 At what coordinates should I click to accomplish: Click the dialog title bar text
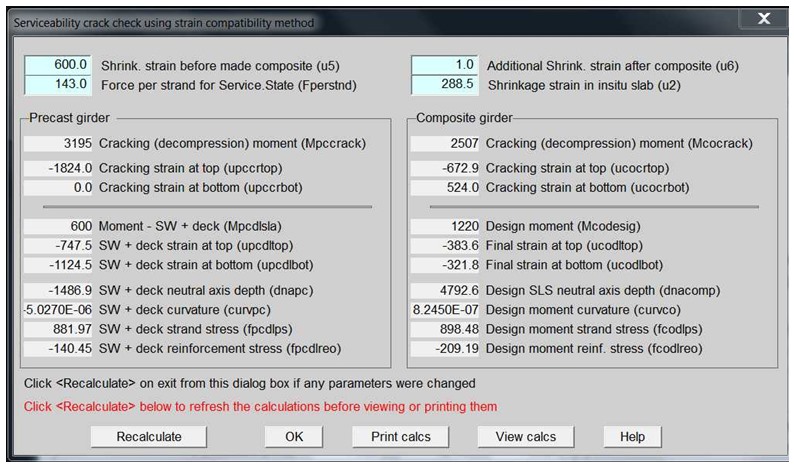pyautogui.click(x=164, y=23)
